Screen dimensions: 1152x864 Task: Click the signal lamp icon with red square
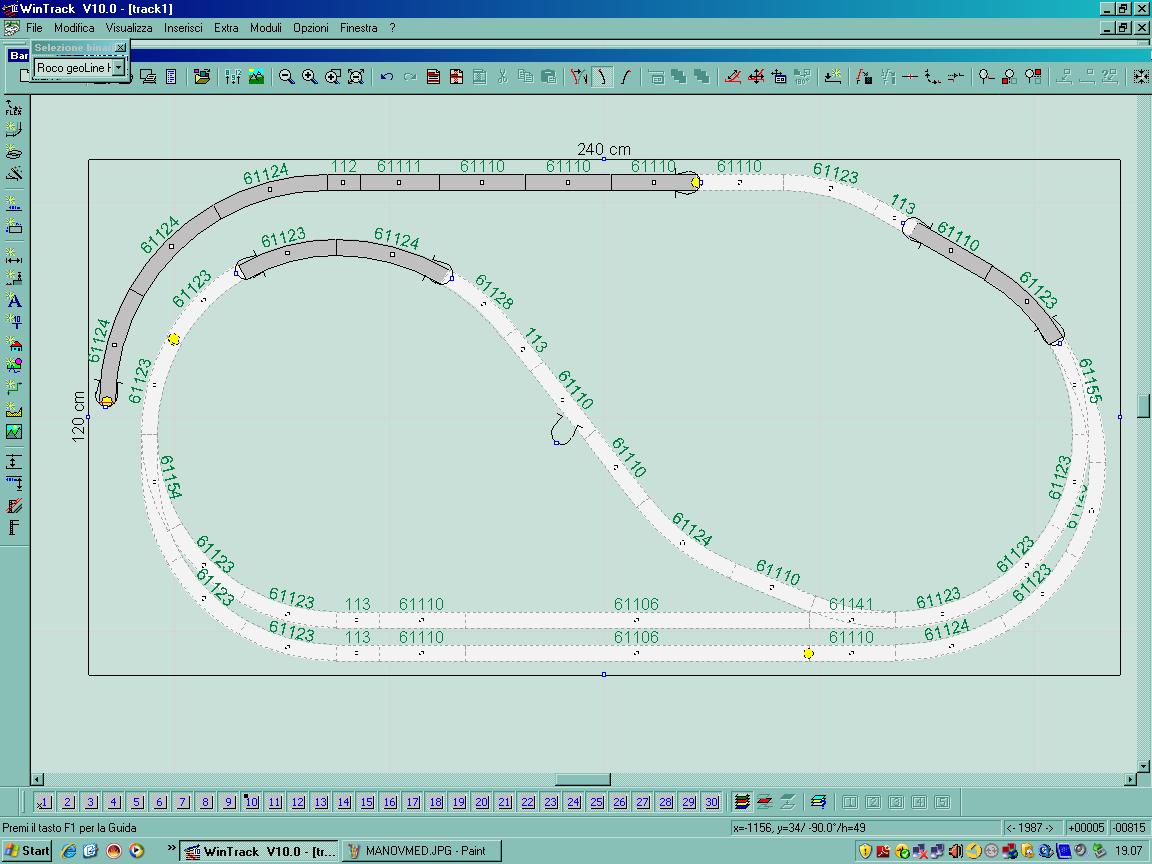(1033, 76)
